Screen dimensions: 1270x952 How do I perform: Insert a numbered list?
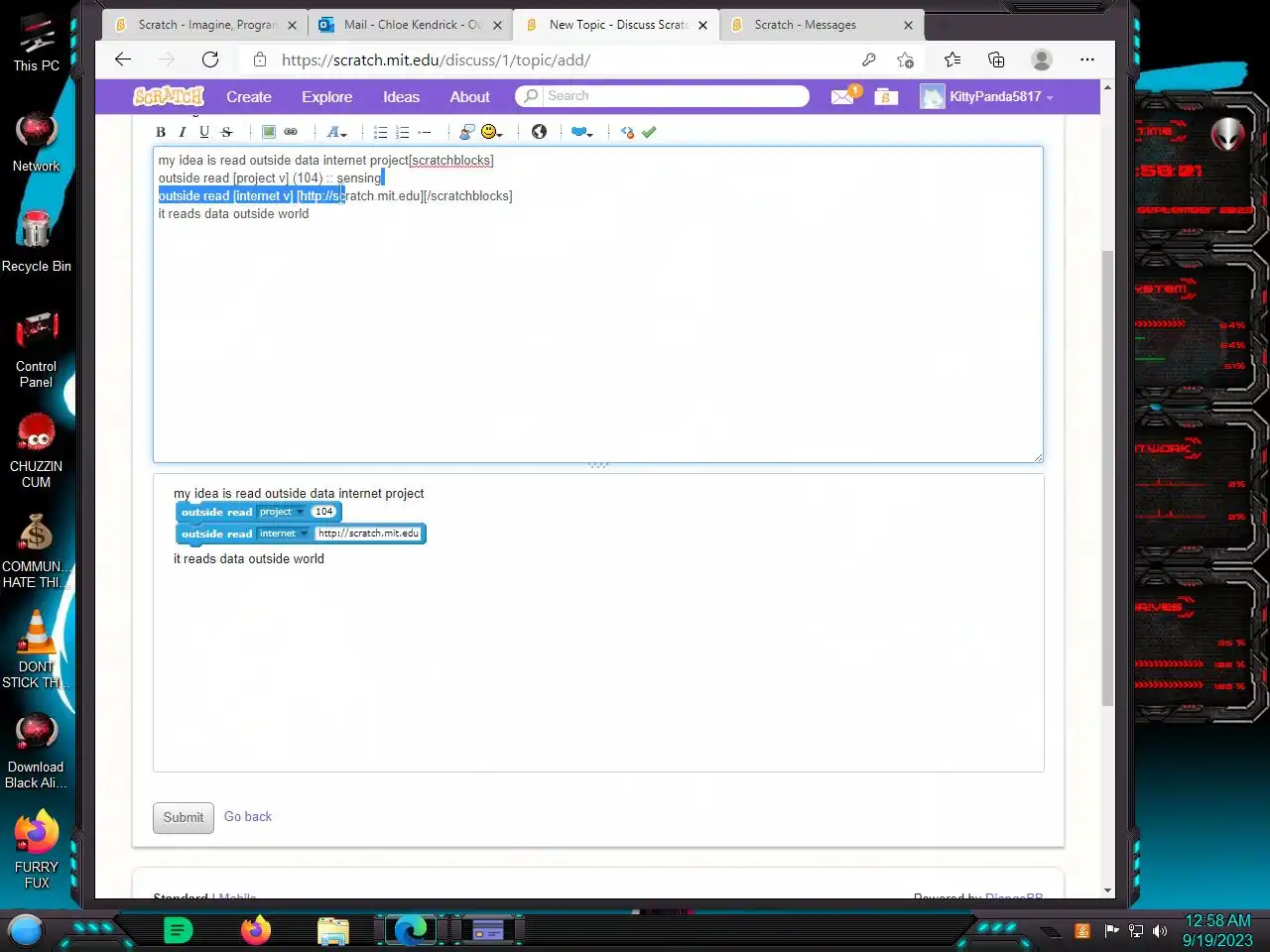point(403,132)
